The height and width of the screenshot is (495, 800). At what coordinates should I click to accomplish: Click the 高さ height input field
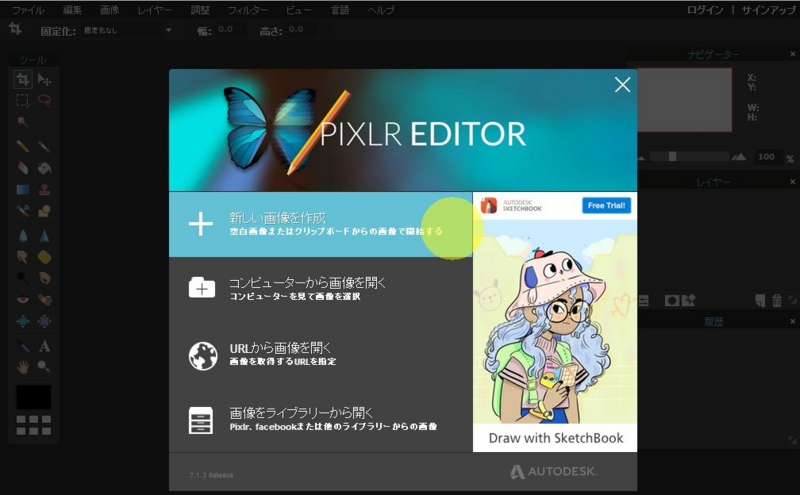point(300,30)
